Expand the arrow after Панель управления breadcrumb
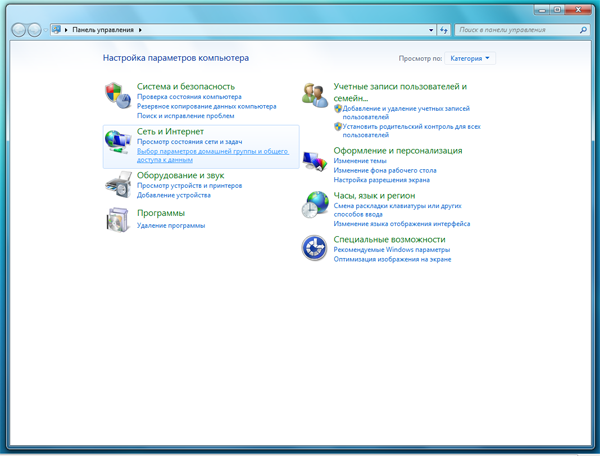600x456 pixels. (x=140, y=30)
